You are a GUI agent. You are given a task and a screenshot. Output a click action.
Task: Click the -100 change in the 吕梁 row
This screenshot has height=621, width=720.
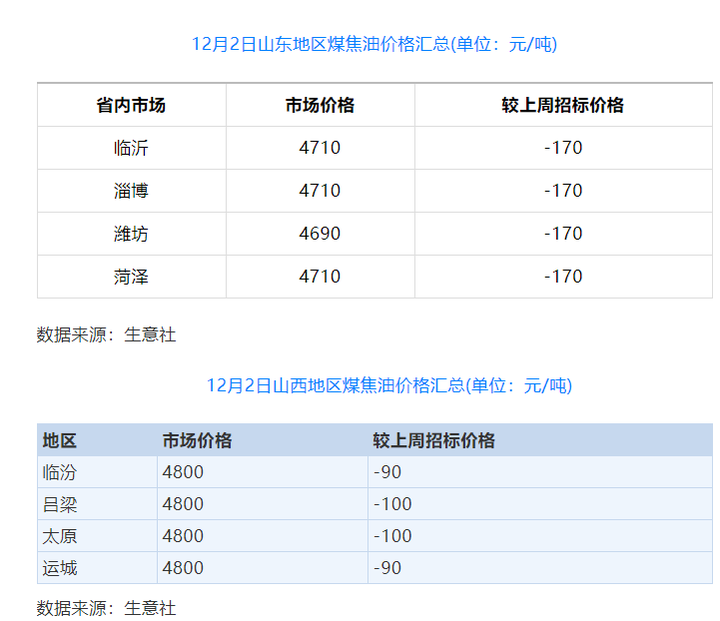393,504
